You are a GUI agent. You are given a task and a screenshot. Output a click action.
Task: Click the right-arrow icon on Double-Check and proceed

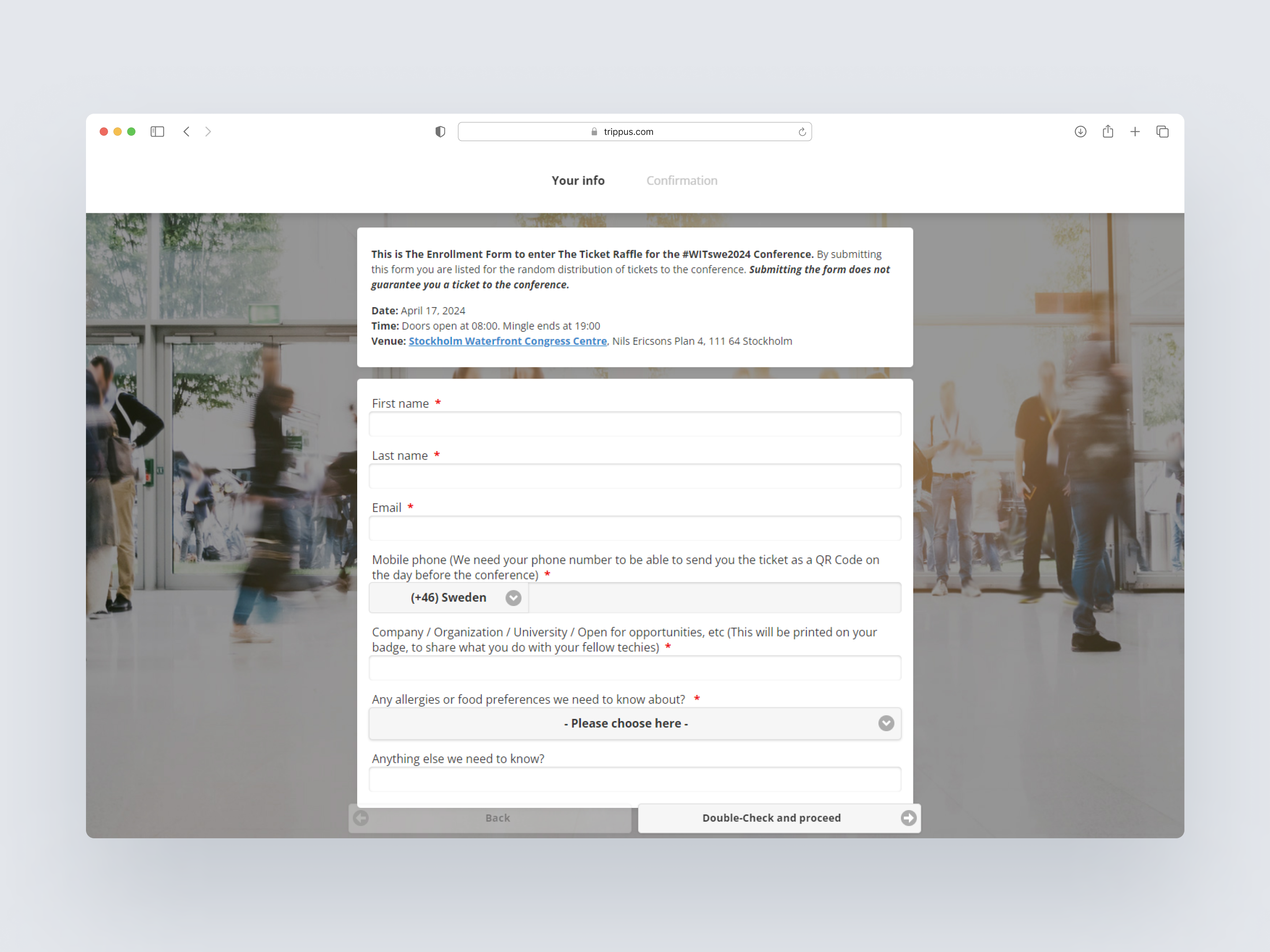(x=908, y=818)
